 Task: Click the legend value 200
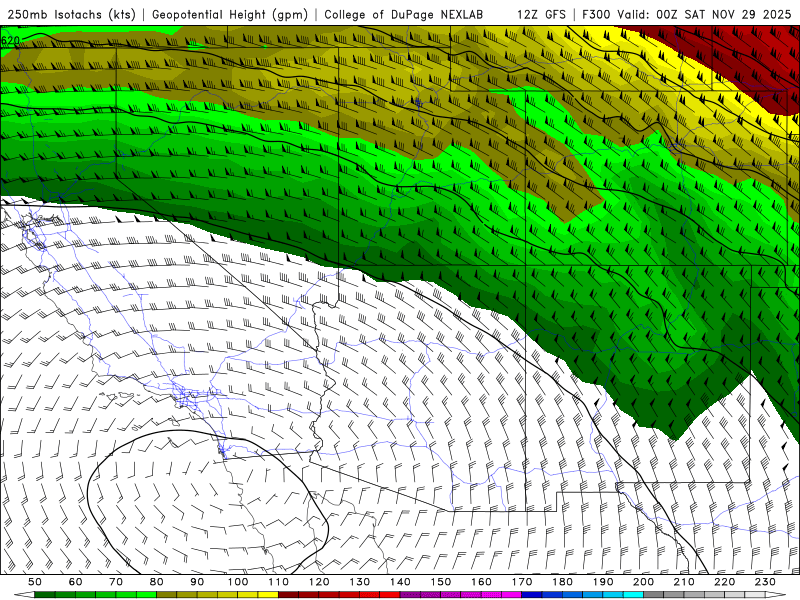[x=643, y=582]
